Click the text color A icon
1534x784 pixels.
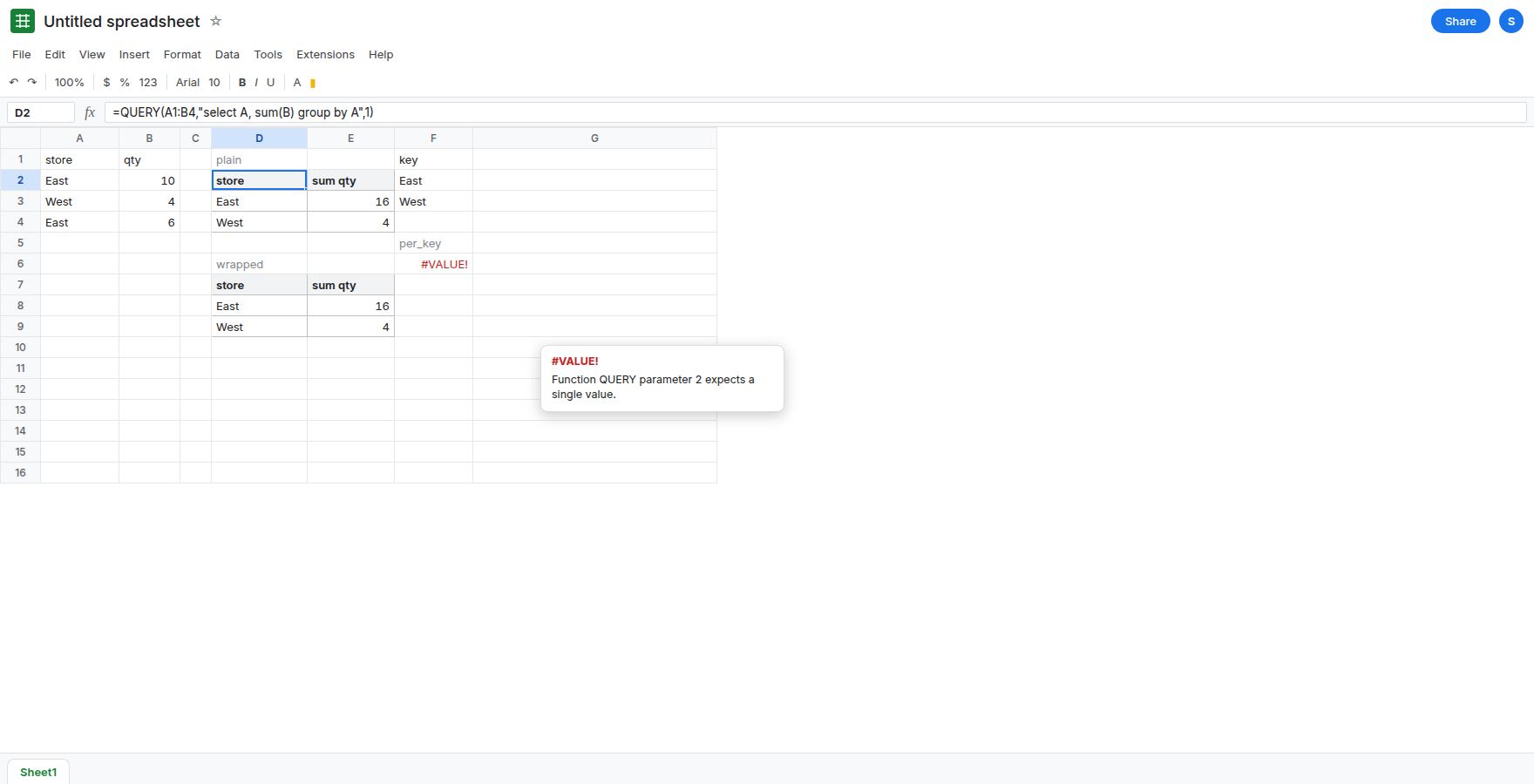coord(297,82)
